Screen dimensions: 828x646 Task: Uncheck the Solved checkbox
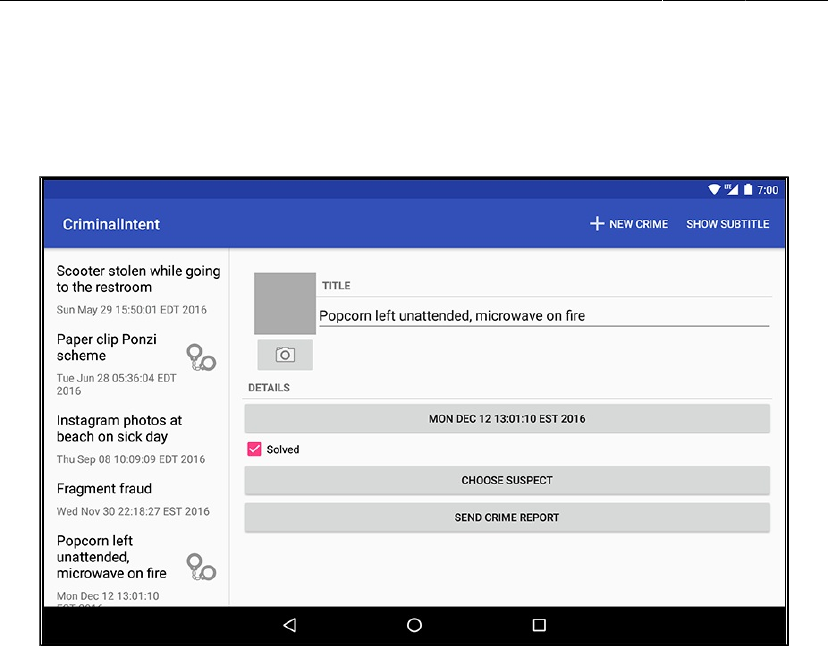255,450
